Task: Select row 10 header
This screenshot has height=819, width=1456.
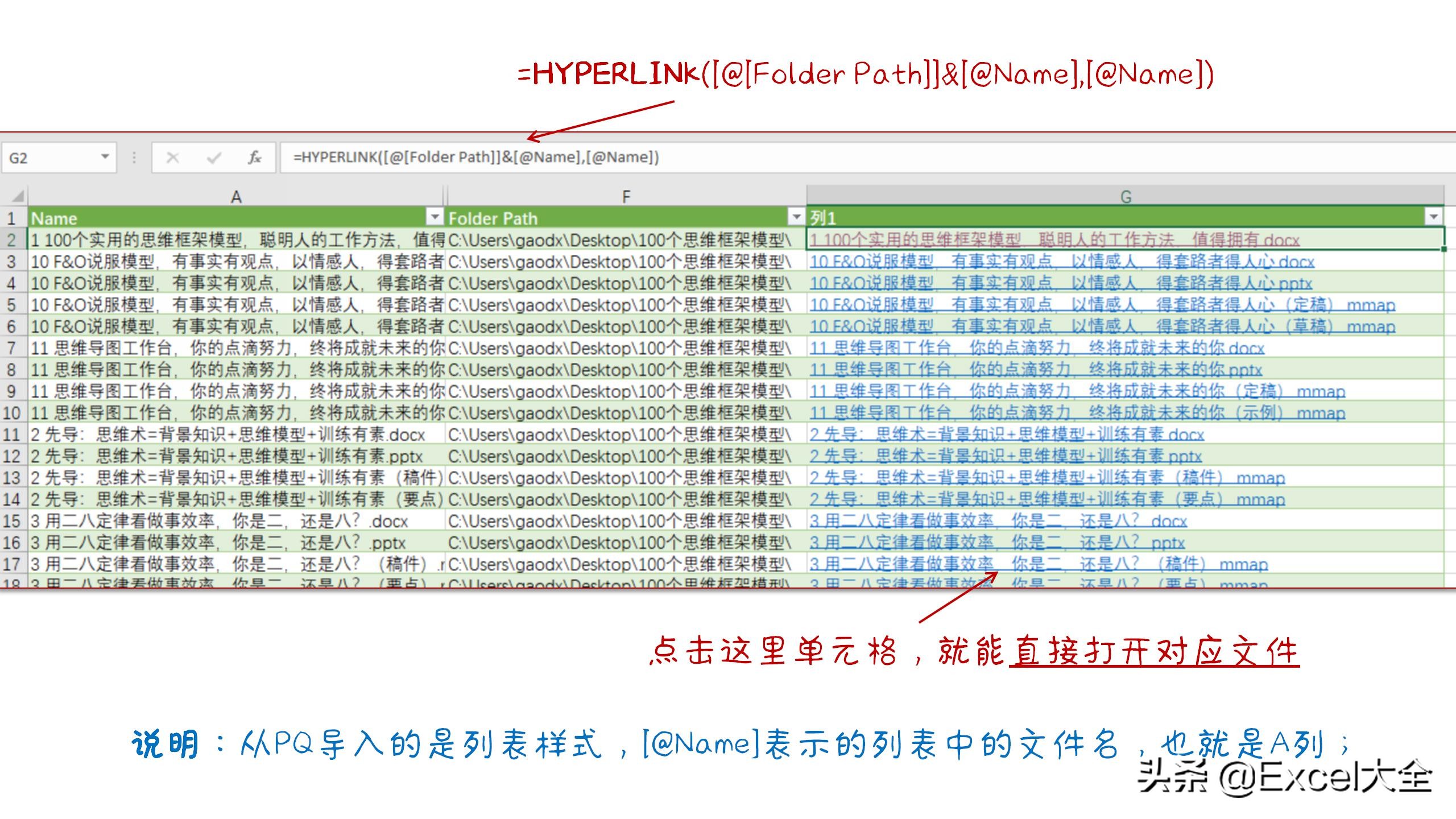Action: pyautogui.click(x=13, y=413)
